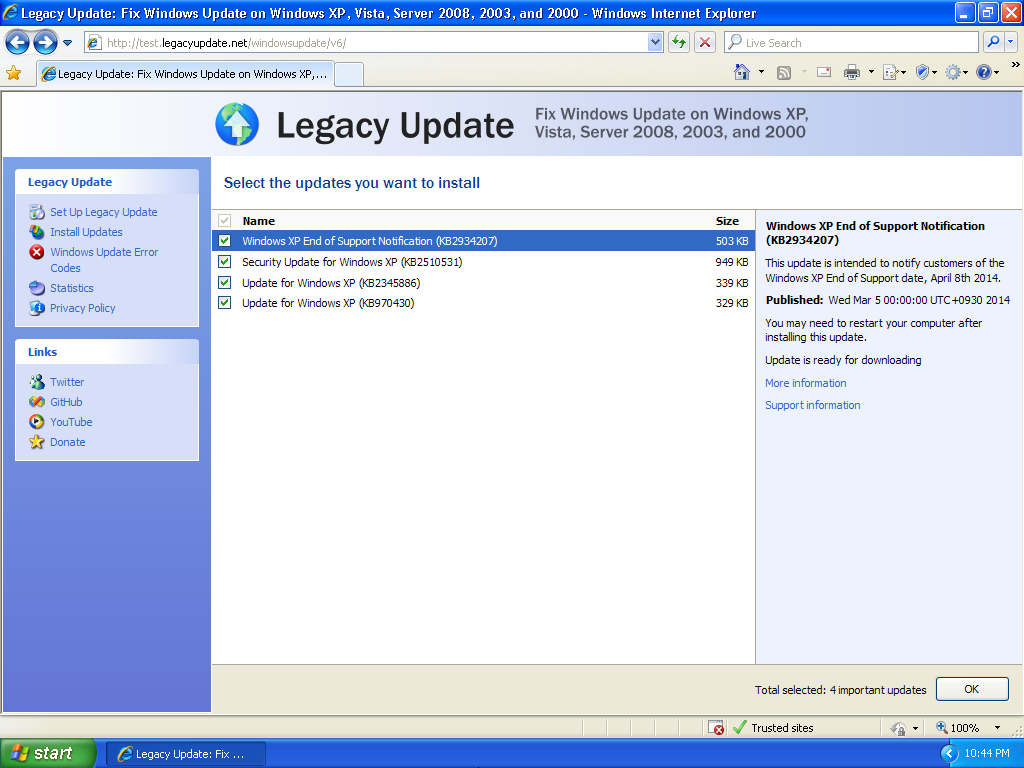Click the Install Updates icon
The width and height of the screenshot is (1024, 768).
(x=37, y=232)
